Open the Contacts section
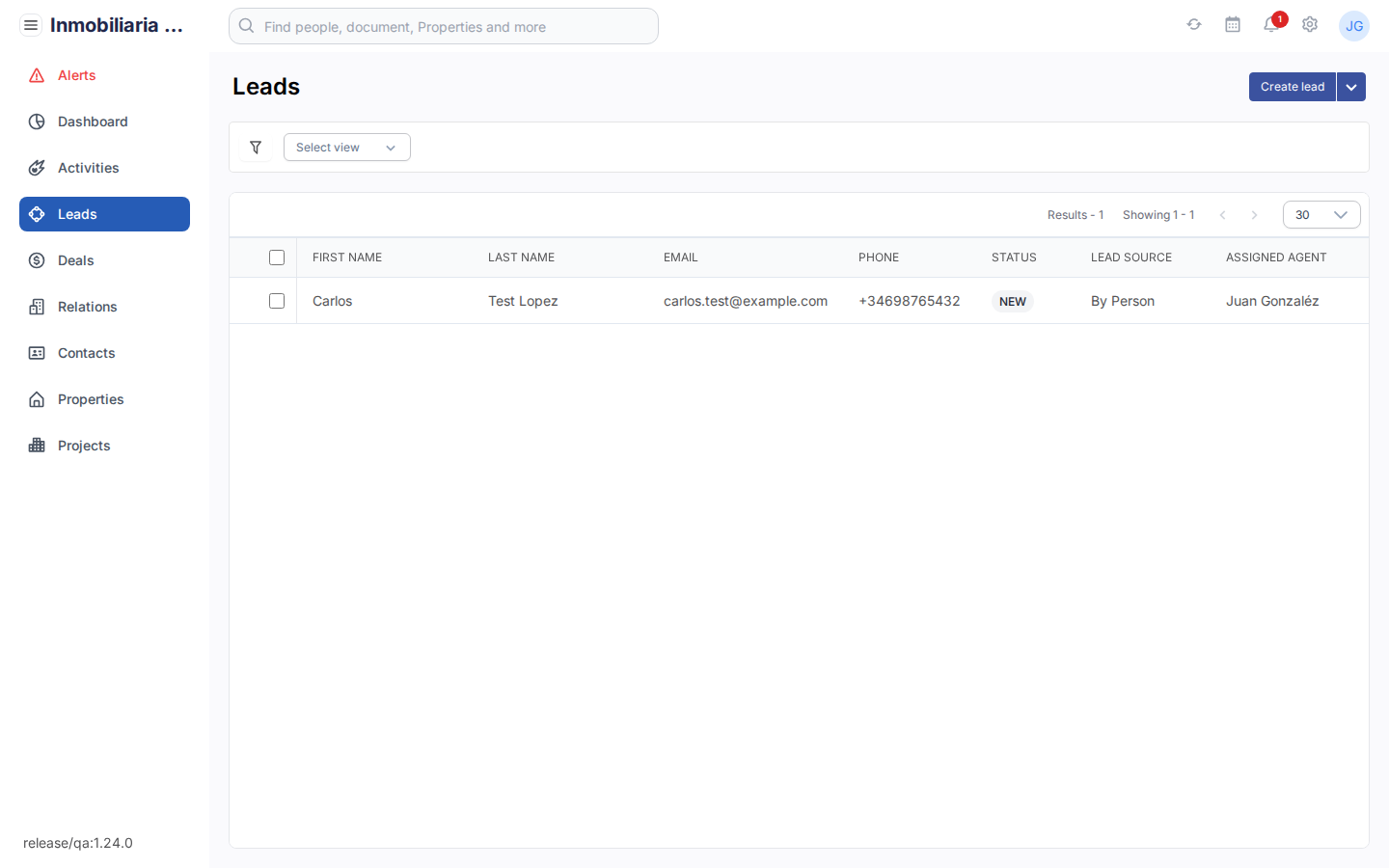The width and height of the screenshot is (1389, 868). tap(86, 353)
